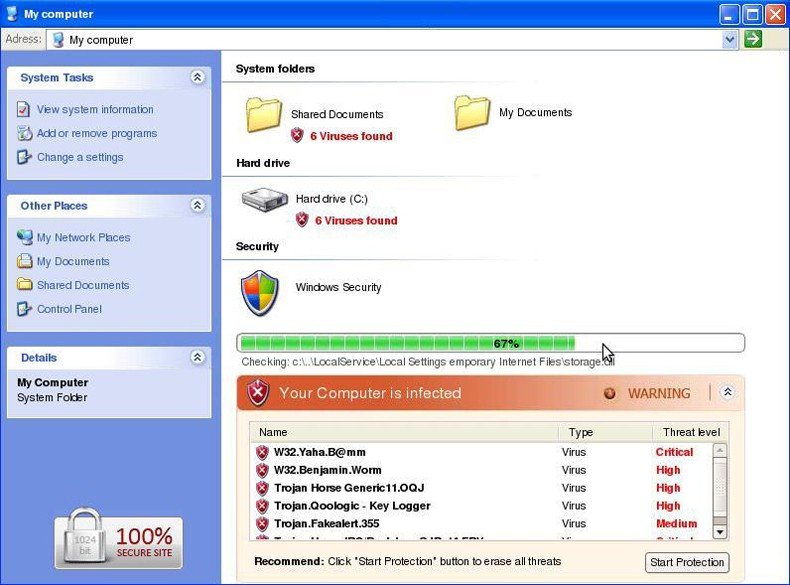Collapse the Other Places panel
Viewport: 790px width, 585px height.
[198, 205]
